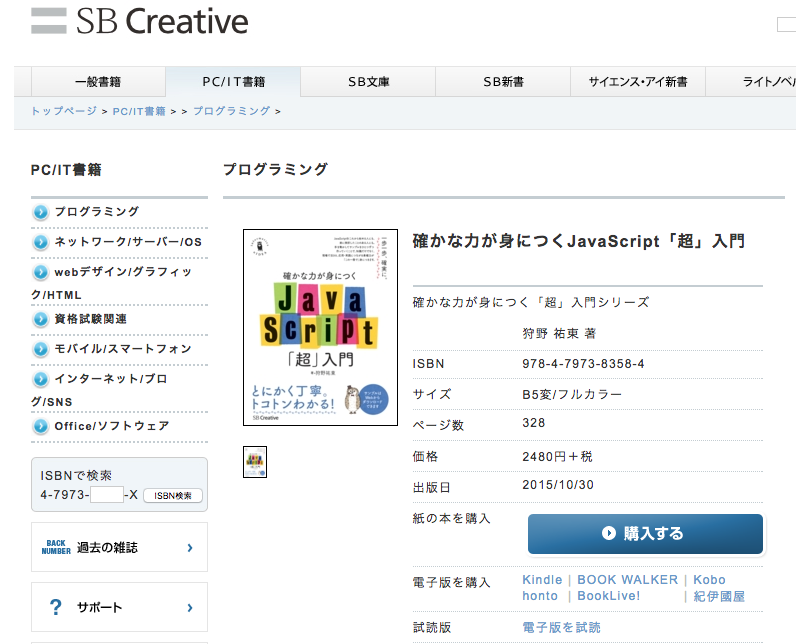Open honto ebook link

point(540,596)
